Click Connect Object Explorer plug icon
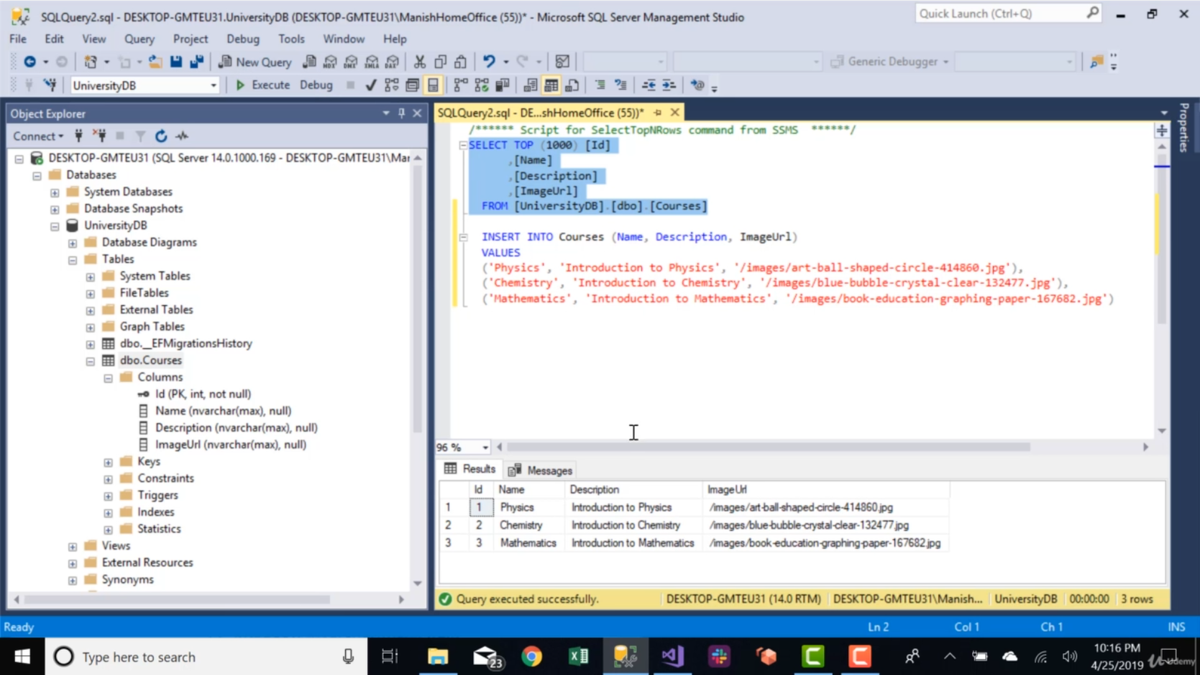Viewport: 1200px width, 675px height. [x=79, y=136]
